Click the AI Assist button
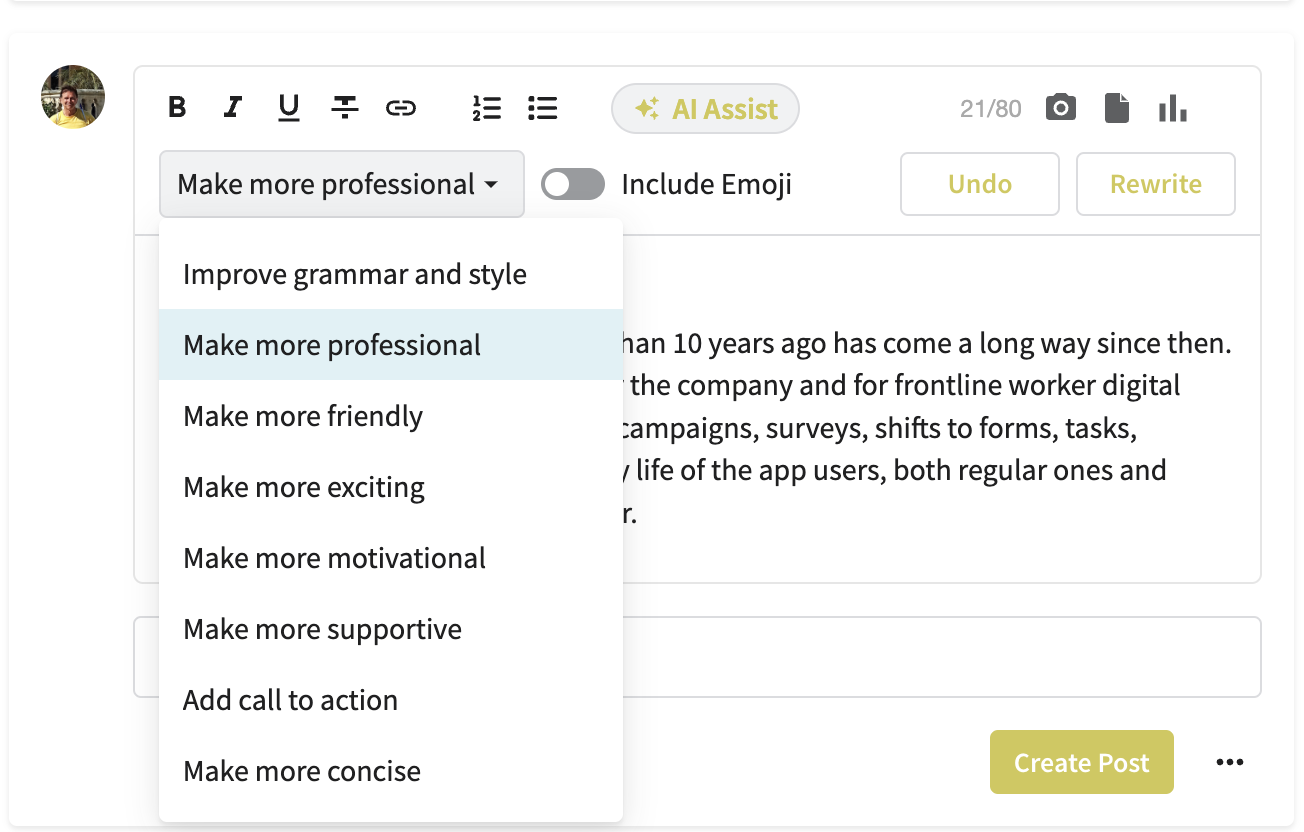Viewport: 1304px width, 832px height. pos(706,109)
